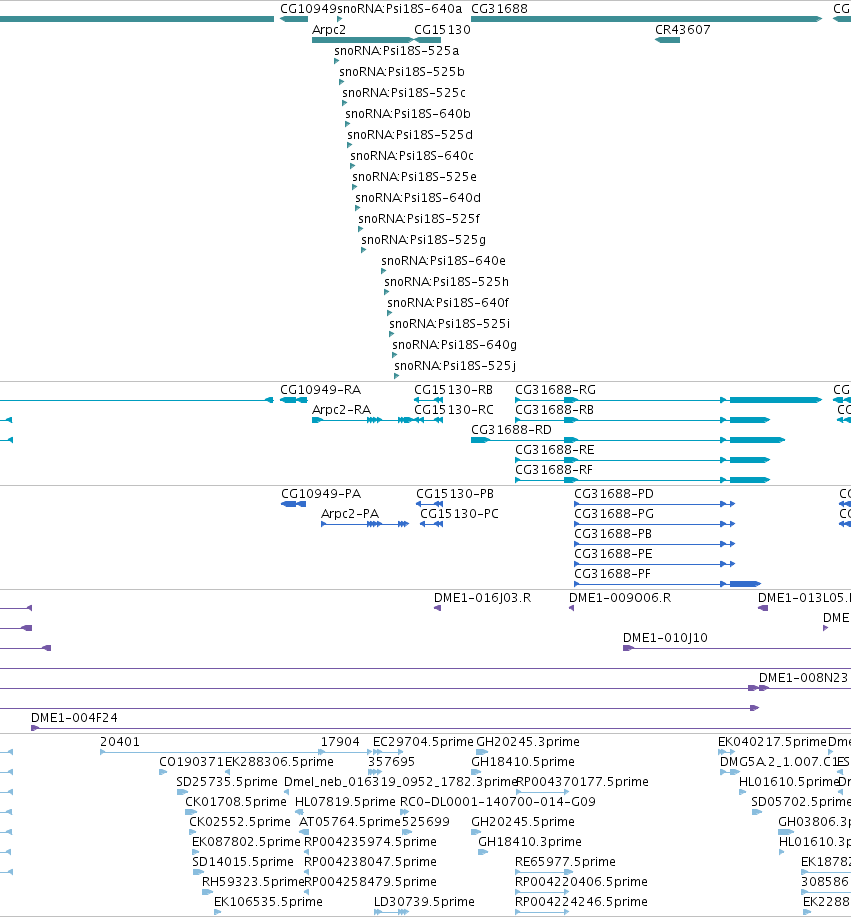
Task: Click the EST labeled 17904
Action: click(340, 742)
